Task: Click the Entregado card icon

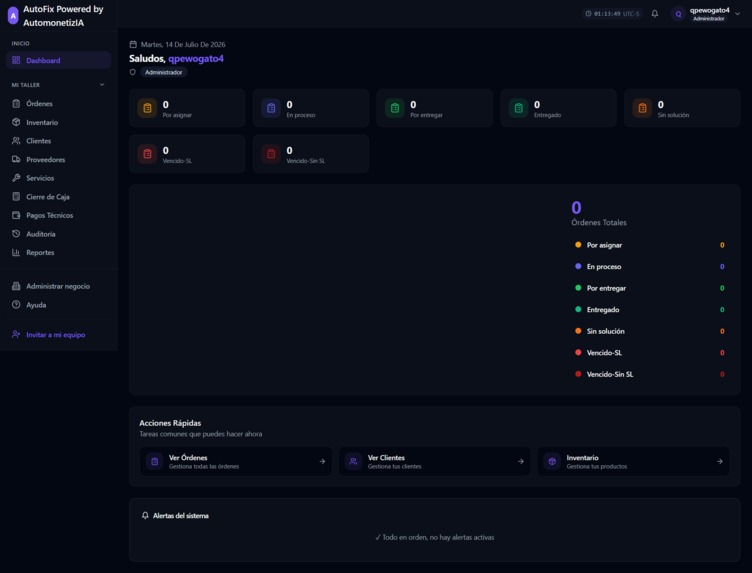Action: (518, 108)
